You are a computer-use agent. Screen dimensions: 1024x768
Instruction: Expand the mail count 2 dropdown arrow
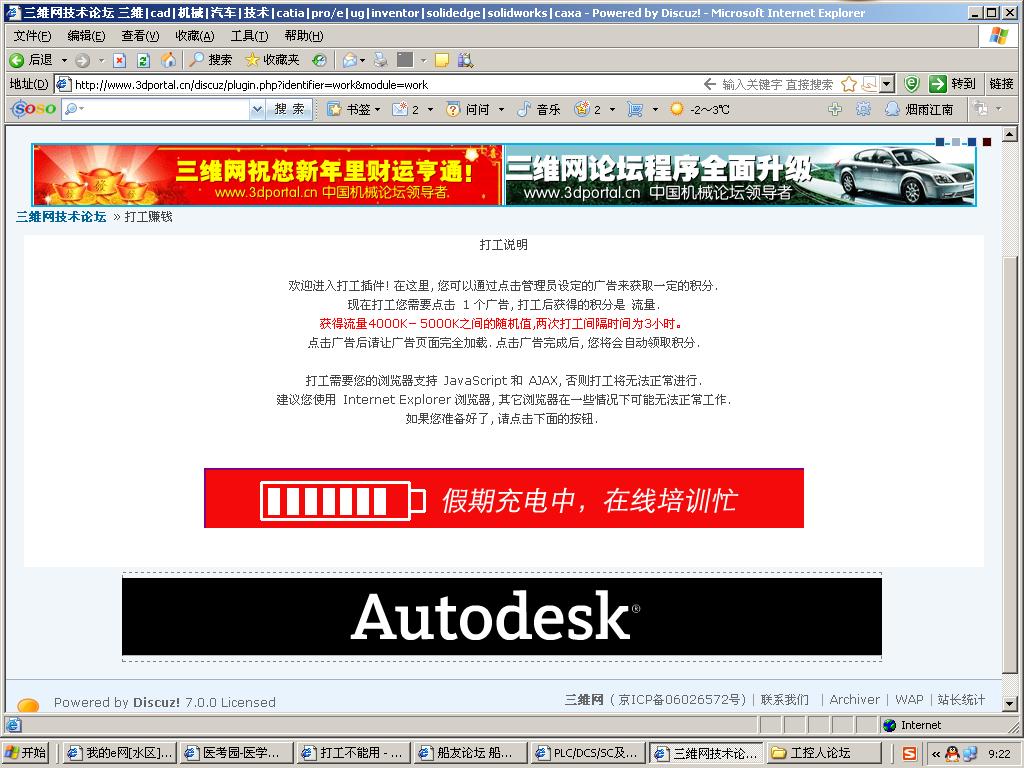(x=430, y=109)
